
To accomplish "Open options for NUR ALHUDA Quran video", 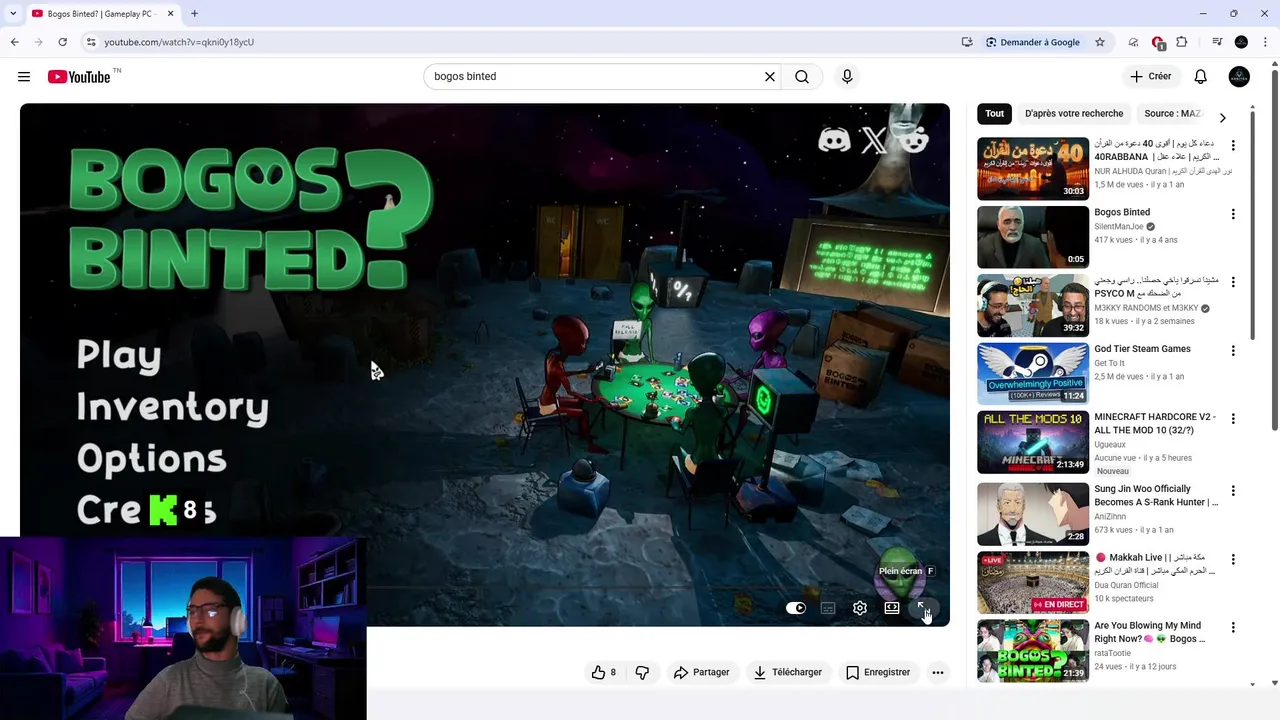I will point(1233,145).
